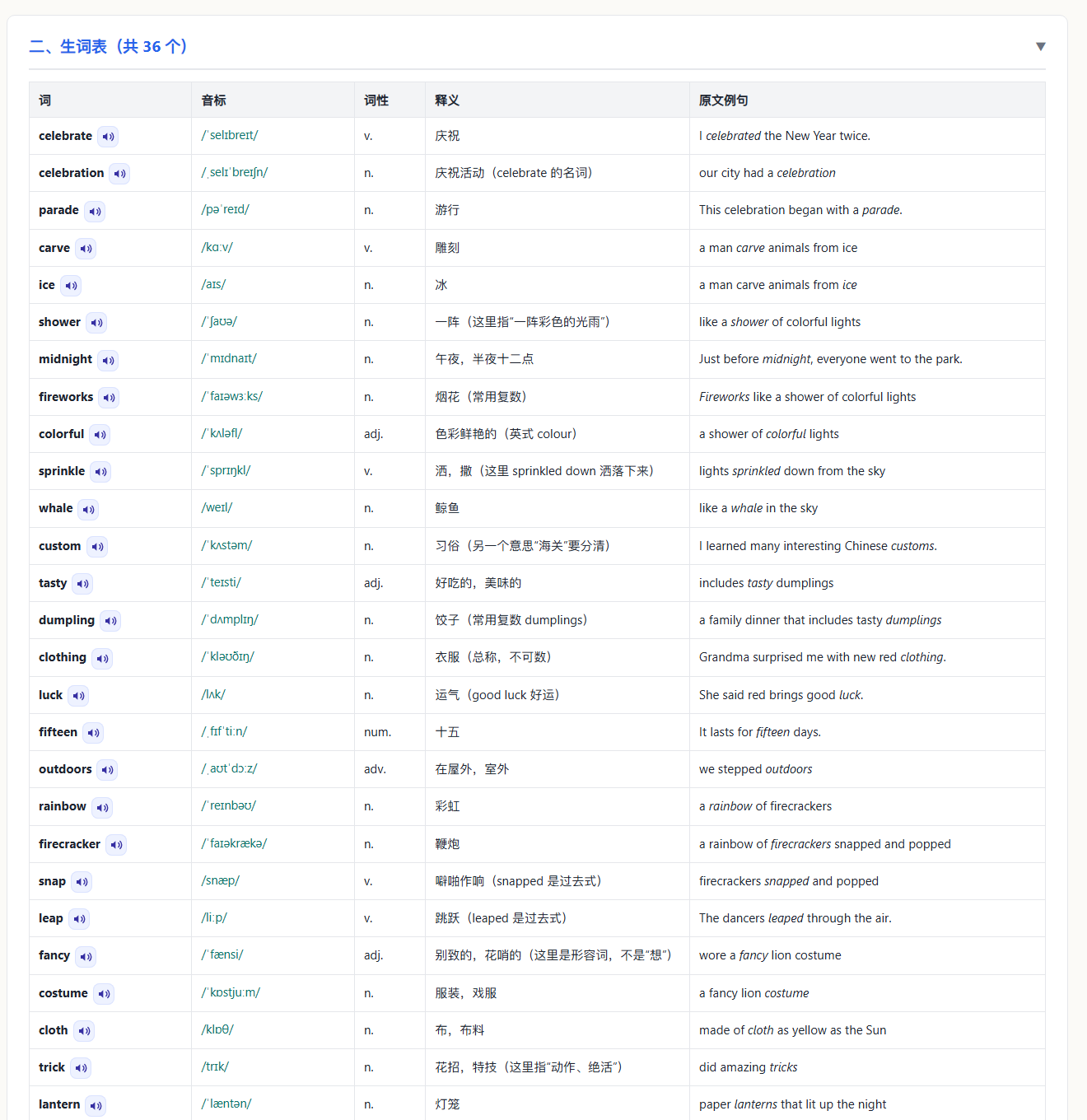Image resolution: width=1087 pixels, height=1120 pixels.
Task: Play audio for luck
Action: pos(78,696)
